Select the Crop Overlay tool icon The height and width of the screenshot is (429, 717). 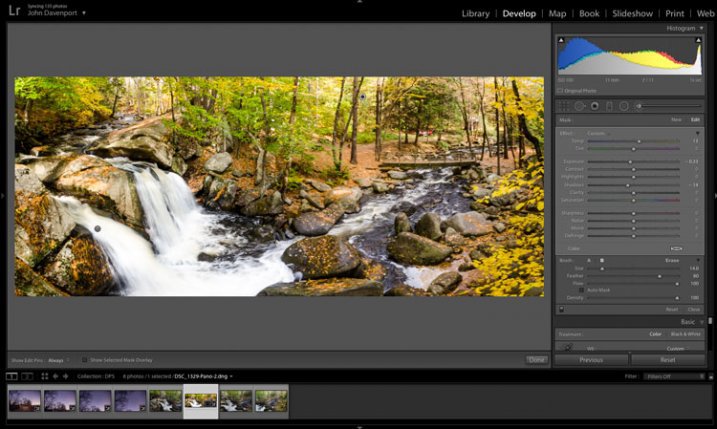[565, 105]
